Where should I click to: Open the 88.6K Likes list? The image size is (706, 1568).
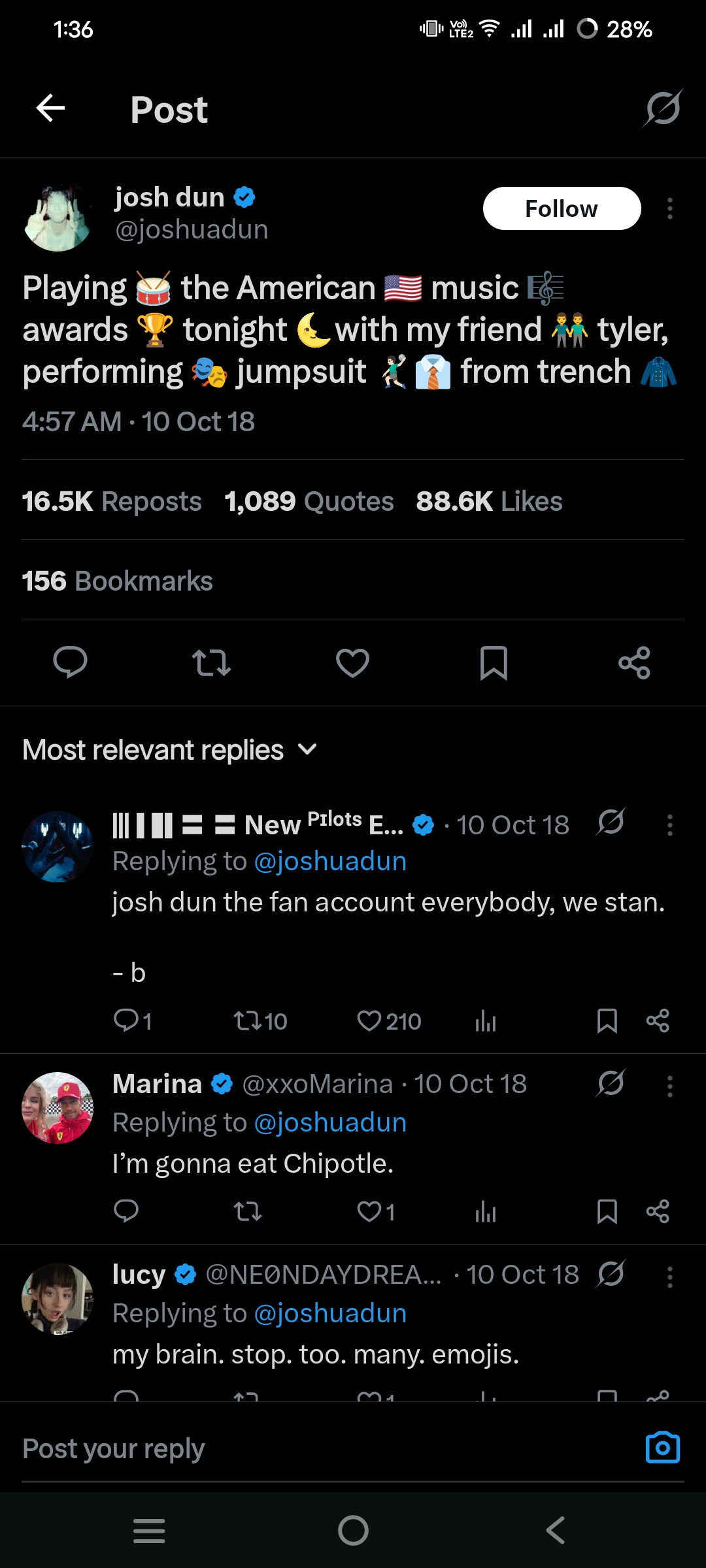(x=489, y=502)
